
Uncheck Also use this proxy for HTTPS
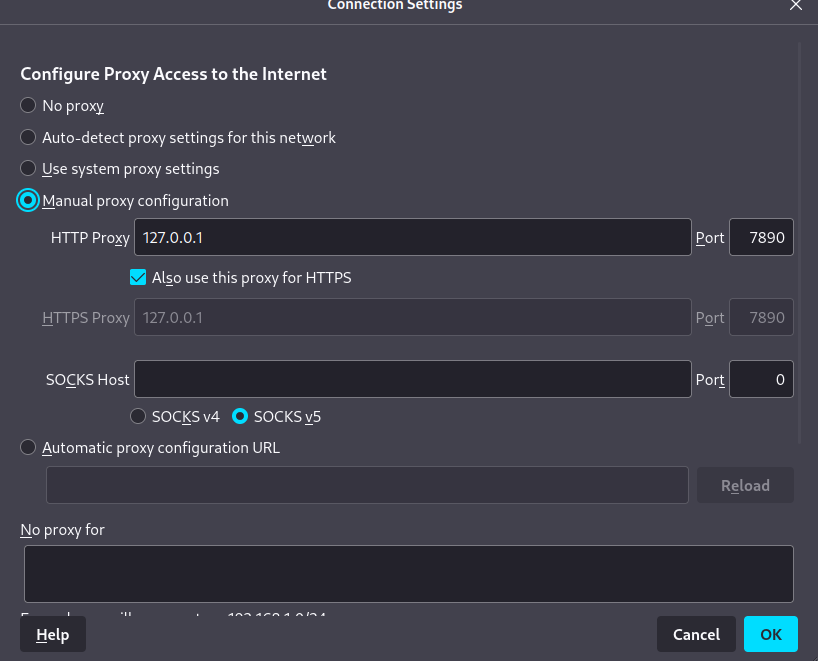pos(139,278)
